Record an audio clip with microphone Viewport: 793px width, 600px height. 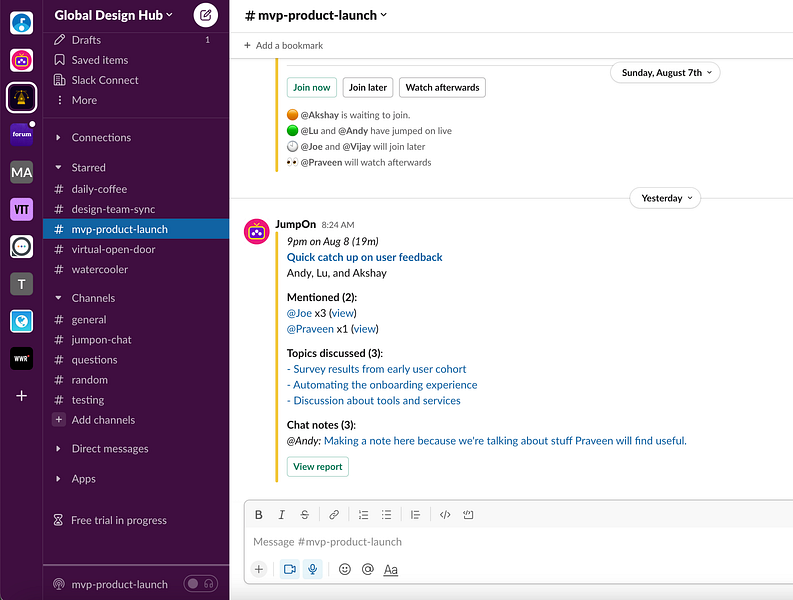(313, 569)
